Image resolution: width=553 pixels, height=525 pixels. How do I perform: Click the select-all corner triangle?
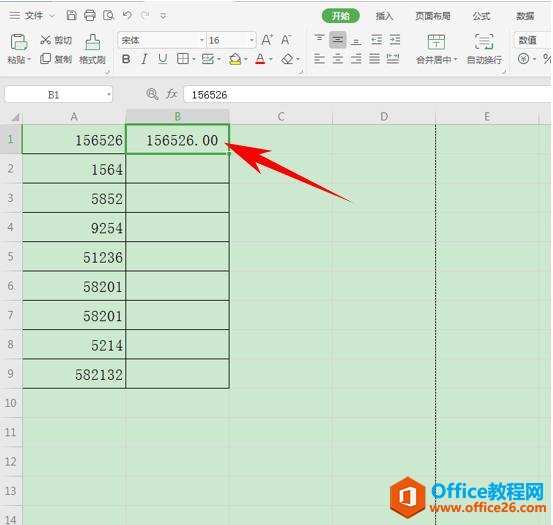(15, 117)
